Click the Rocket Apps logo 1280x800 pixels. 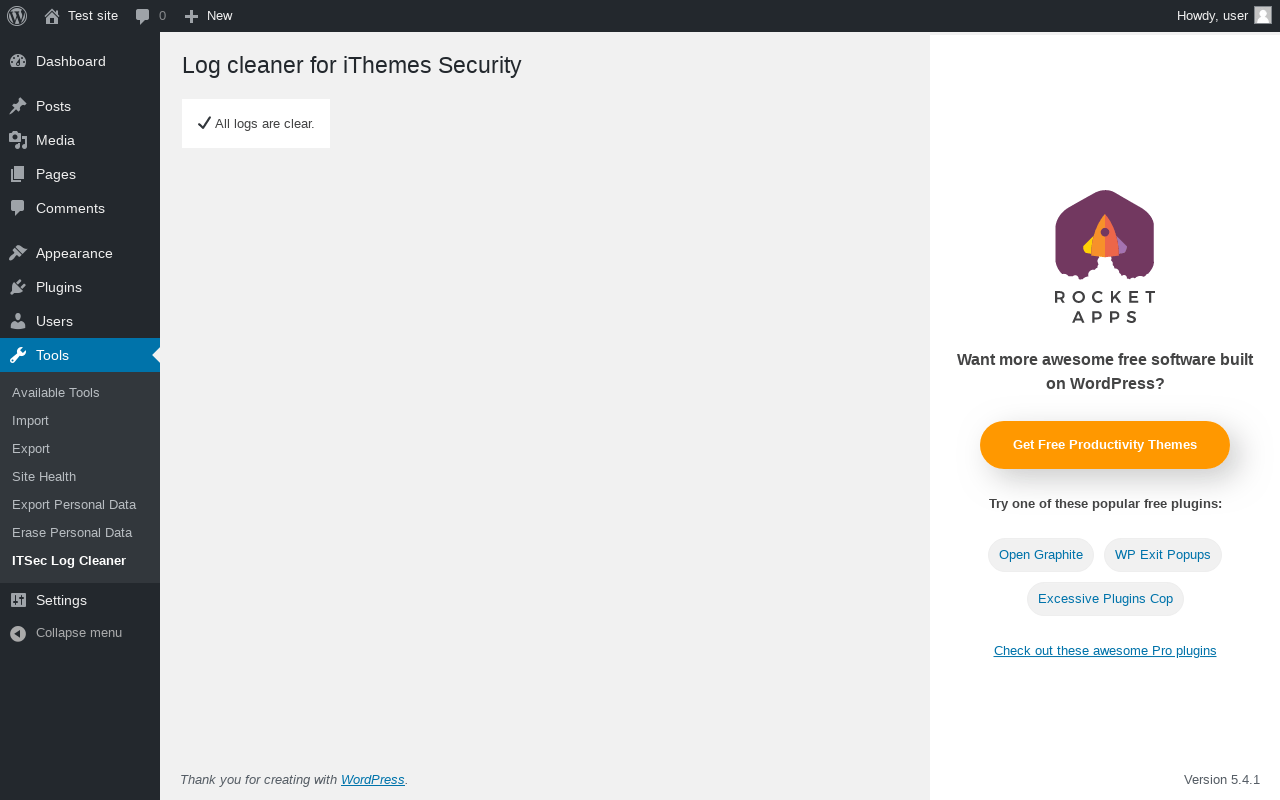tap(1105, 257)
